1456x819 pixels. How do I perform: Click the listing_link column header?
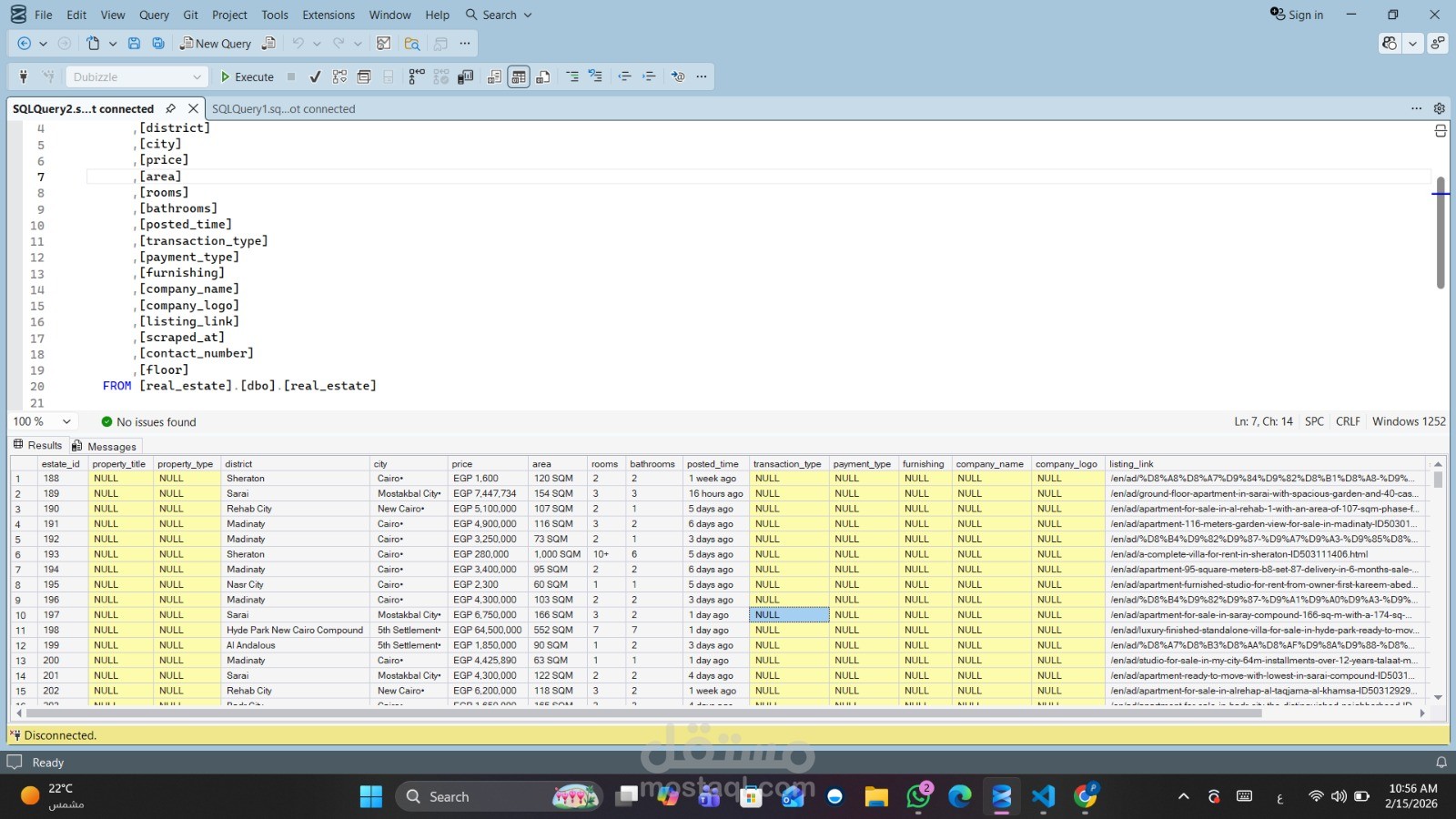coord(1265,464)
